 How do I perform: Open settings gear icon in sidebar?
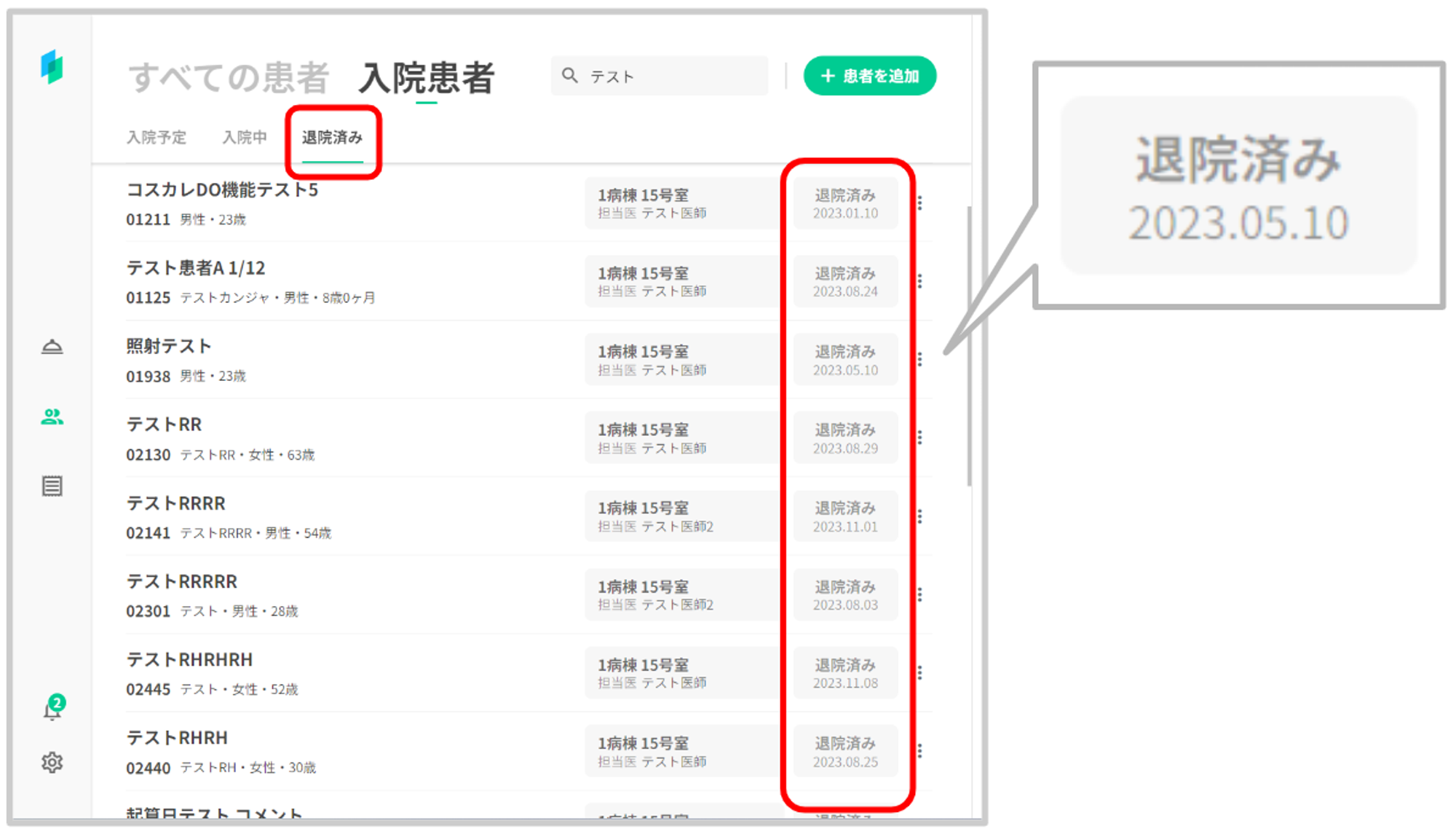(x=52, y=763)
